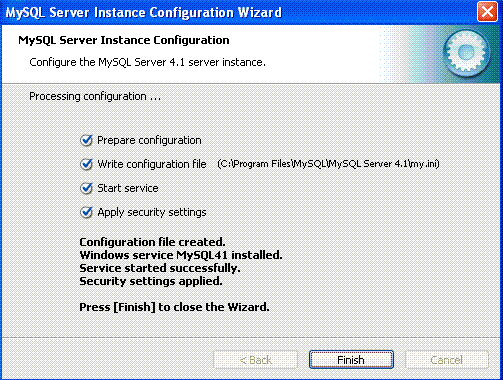Click the Apply security settings checkmark icon
The height and width of the screenshot is (380, 503).
click(86, 212)
